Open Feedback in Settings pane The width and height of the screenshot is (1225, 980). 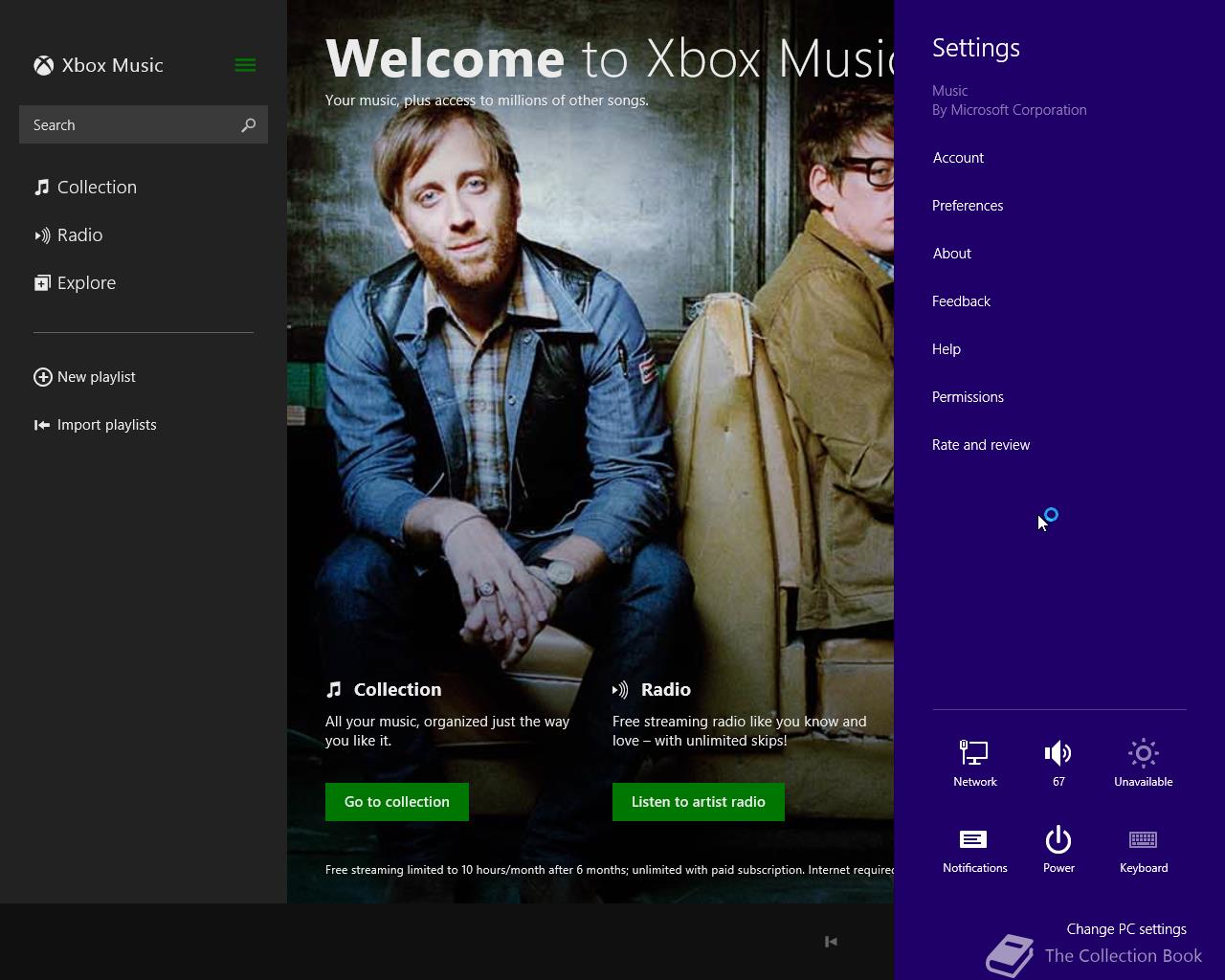click(x=961, y=301)
